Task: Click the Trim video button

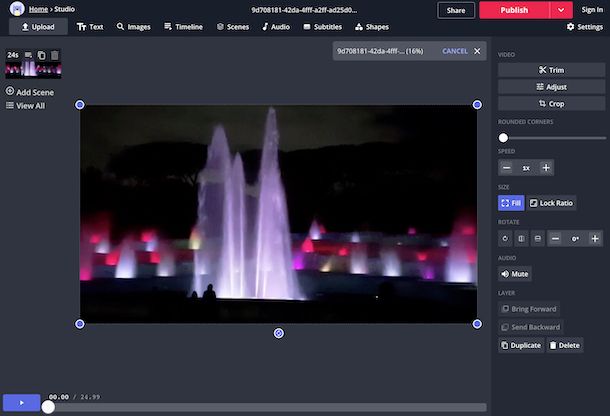Action: tap(551, 70)
